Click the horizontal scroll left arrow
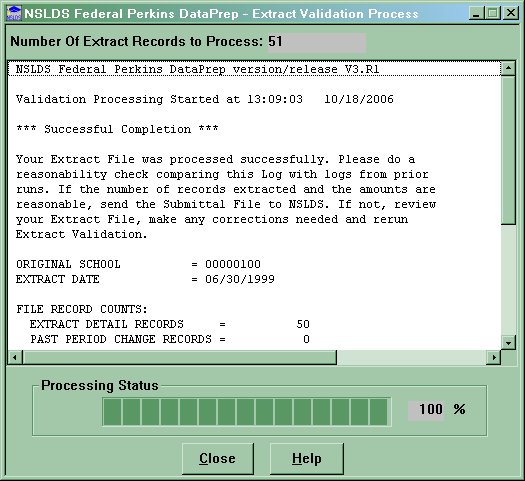Screen dimensions: 525x481 [x=15, y=357]
